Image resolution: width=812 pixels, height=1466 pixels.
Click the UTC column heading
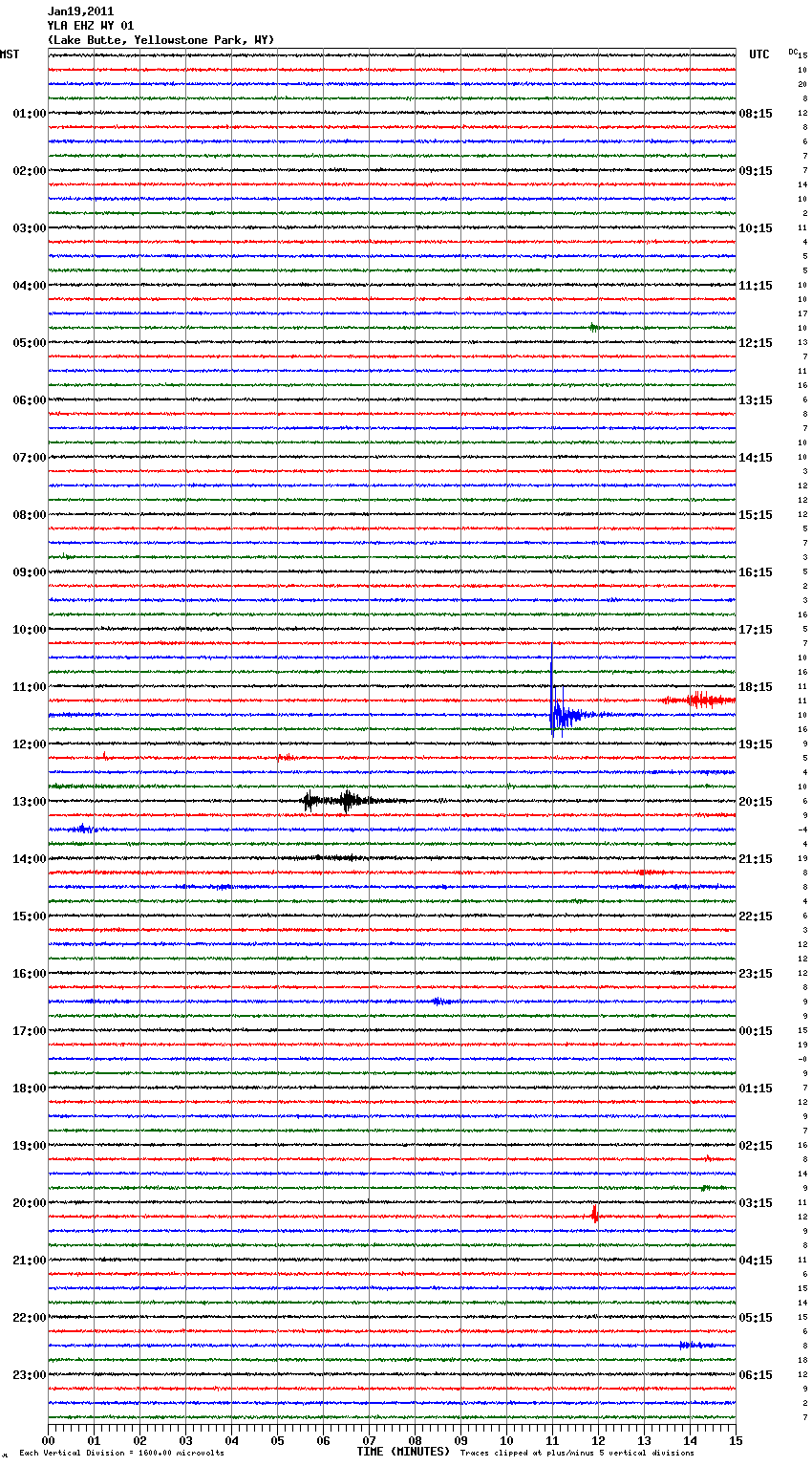[x=759, y=54]
